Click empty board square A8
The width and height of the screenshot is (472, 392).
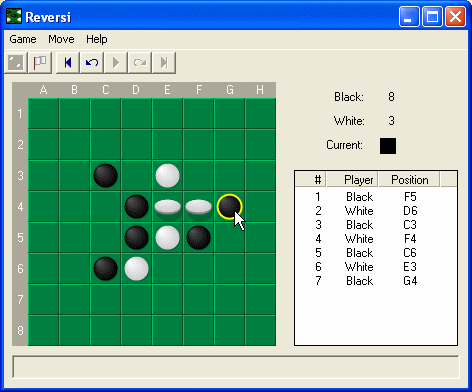(43, 330)
